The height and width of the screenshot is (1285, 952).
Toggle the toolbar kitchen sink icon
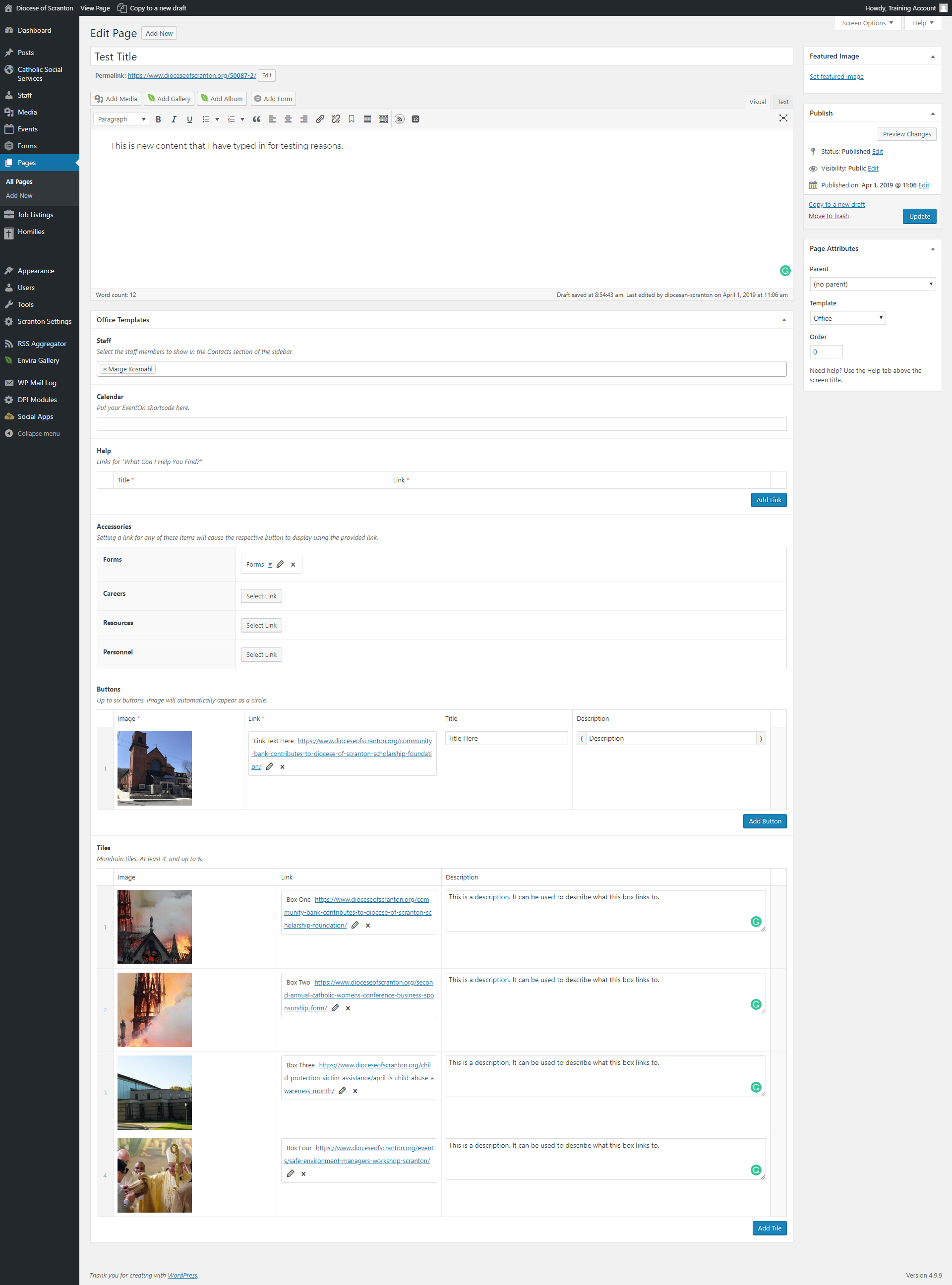[x=383, y=119]
